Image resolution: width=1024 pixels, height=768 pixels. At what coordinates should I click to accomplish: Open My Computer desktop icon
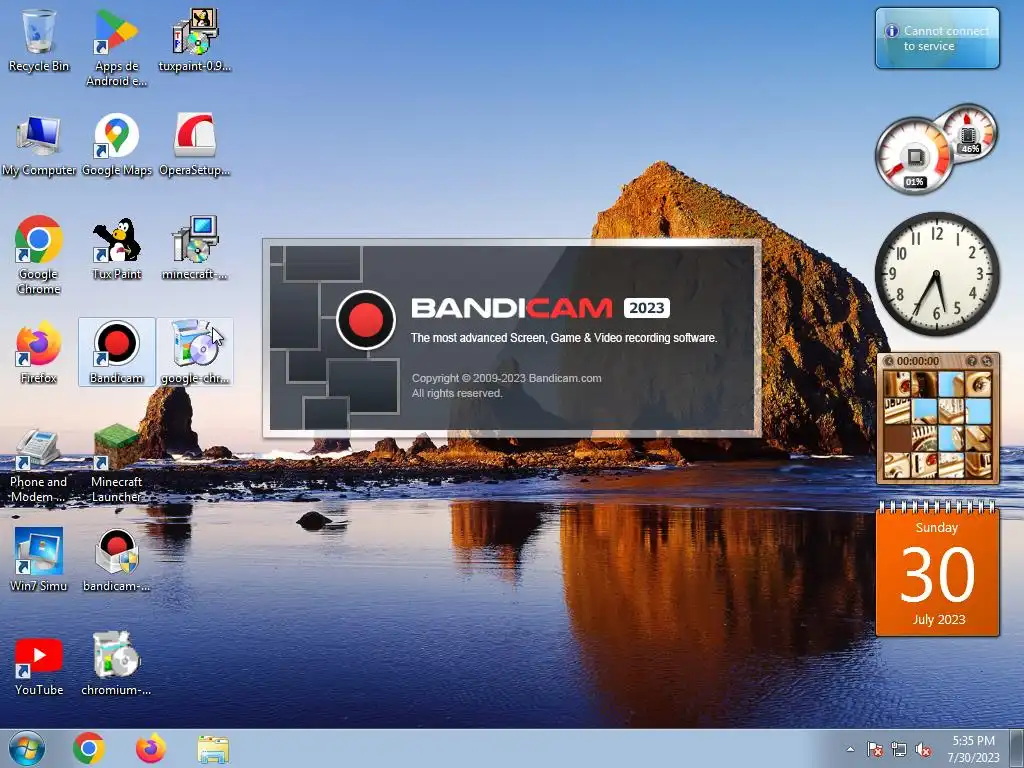point(39,145)
